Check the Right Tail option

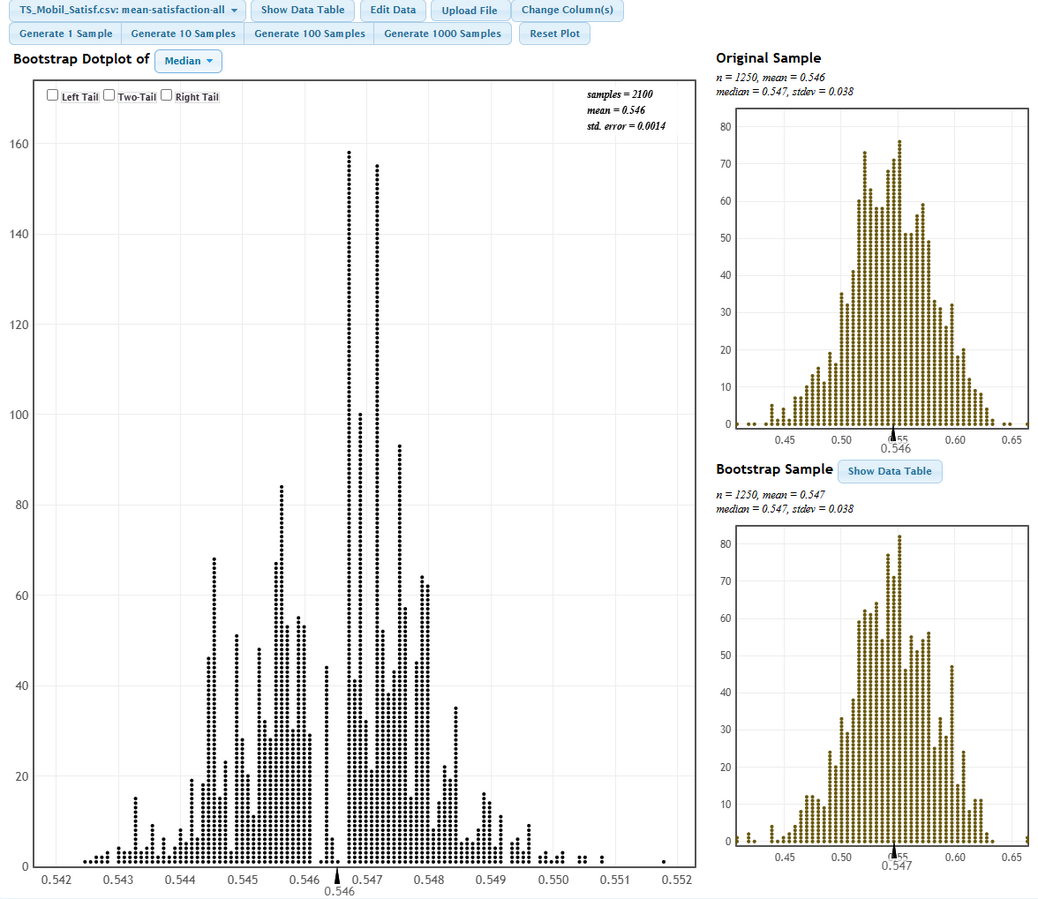coord(167,96)
